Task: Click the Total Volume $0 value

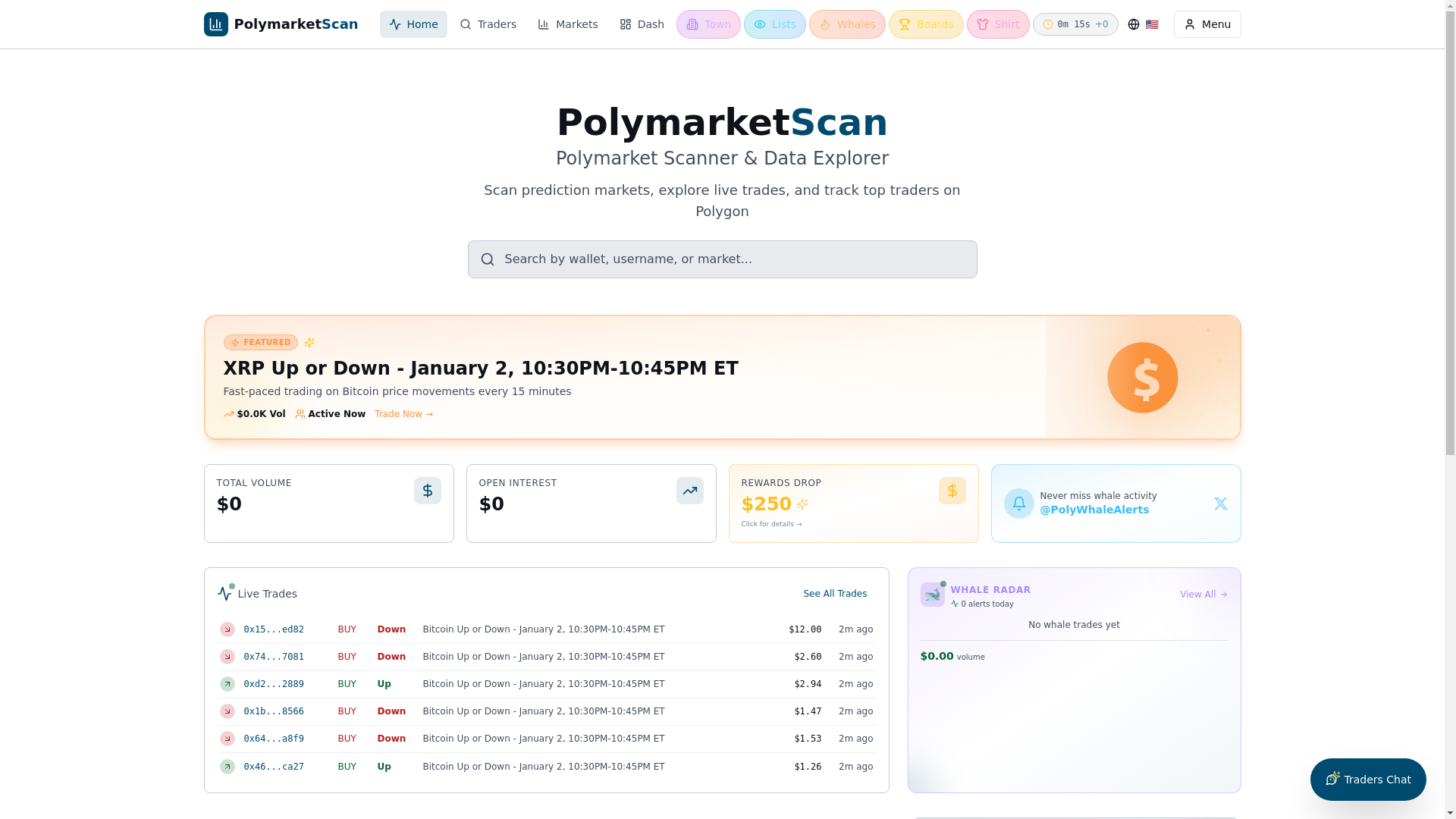Action: click(229, 504)
